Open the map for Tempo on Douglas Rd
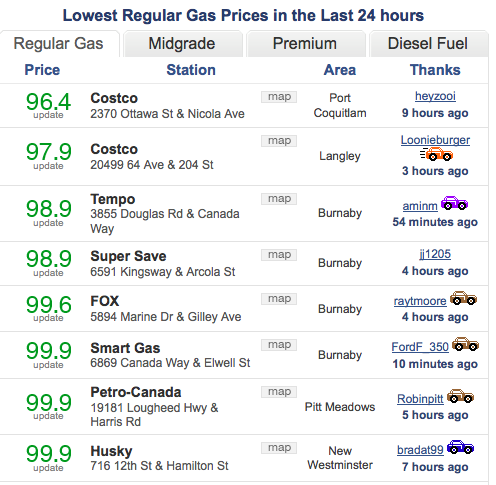 [279, 199]
